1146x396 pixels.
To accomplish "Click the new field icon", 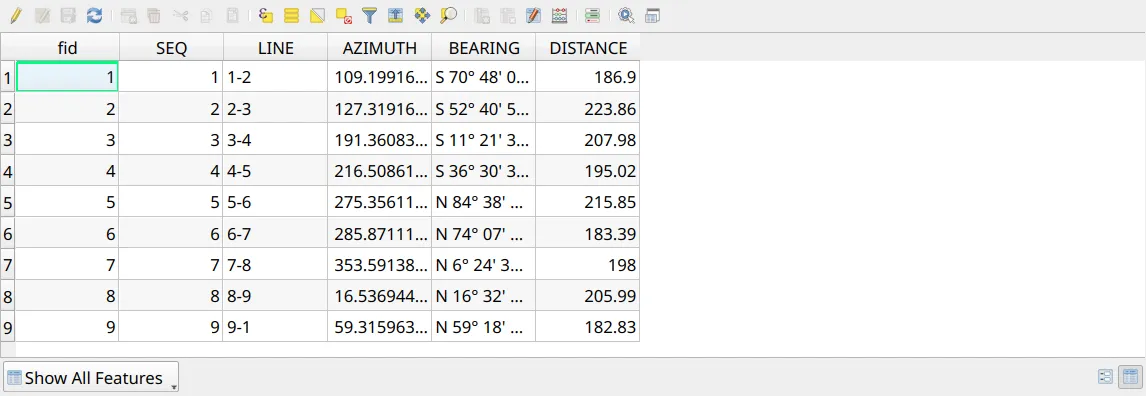I will [482, 15].
